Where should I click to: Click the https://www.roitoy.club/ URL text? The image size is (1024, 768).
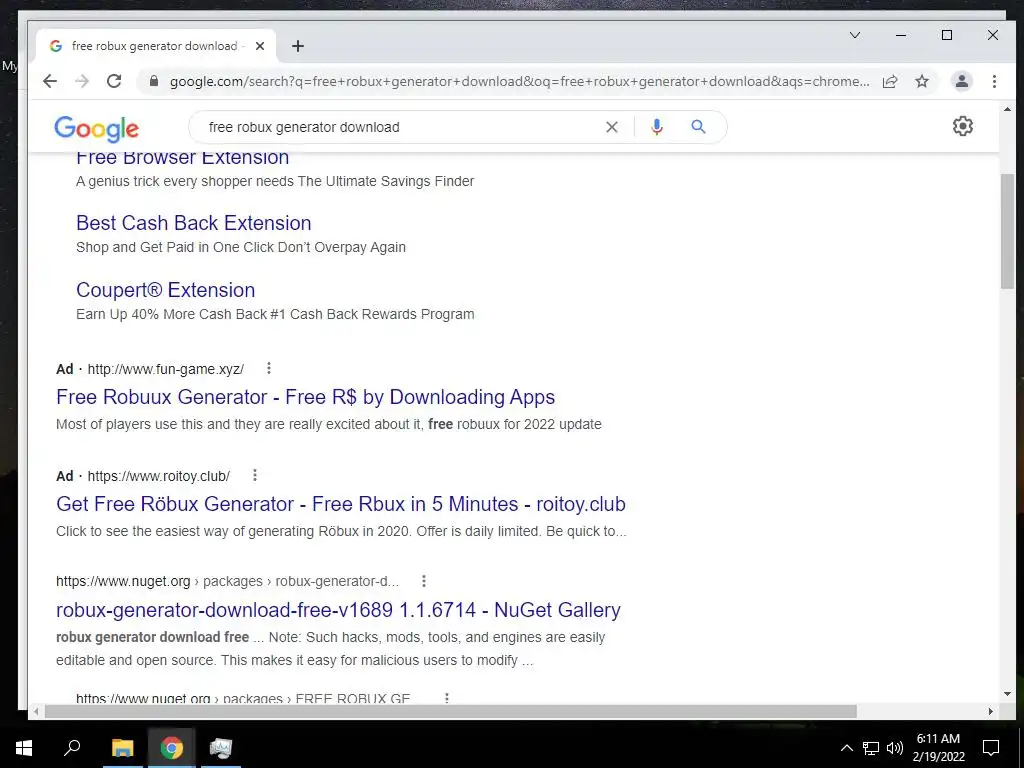click(x=159, y=476)
